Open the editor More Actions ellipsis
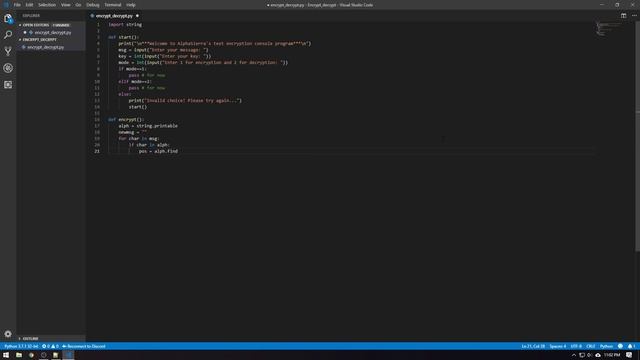This screenshot has width=640, height=360. point(634,16)
